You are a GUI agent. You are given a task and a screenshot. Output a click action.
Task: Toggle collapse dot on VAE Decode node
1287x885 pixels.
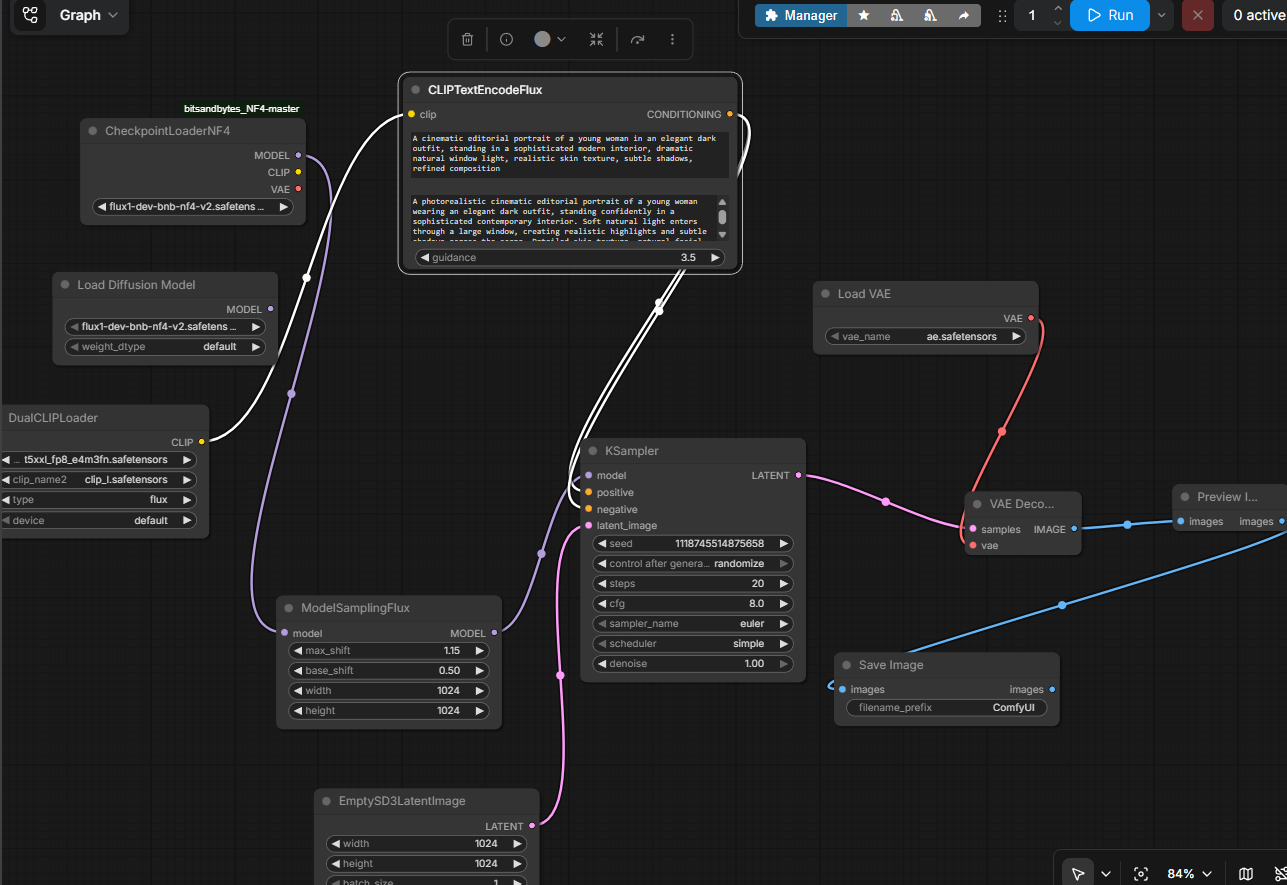(978, 504)
